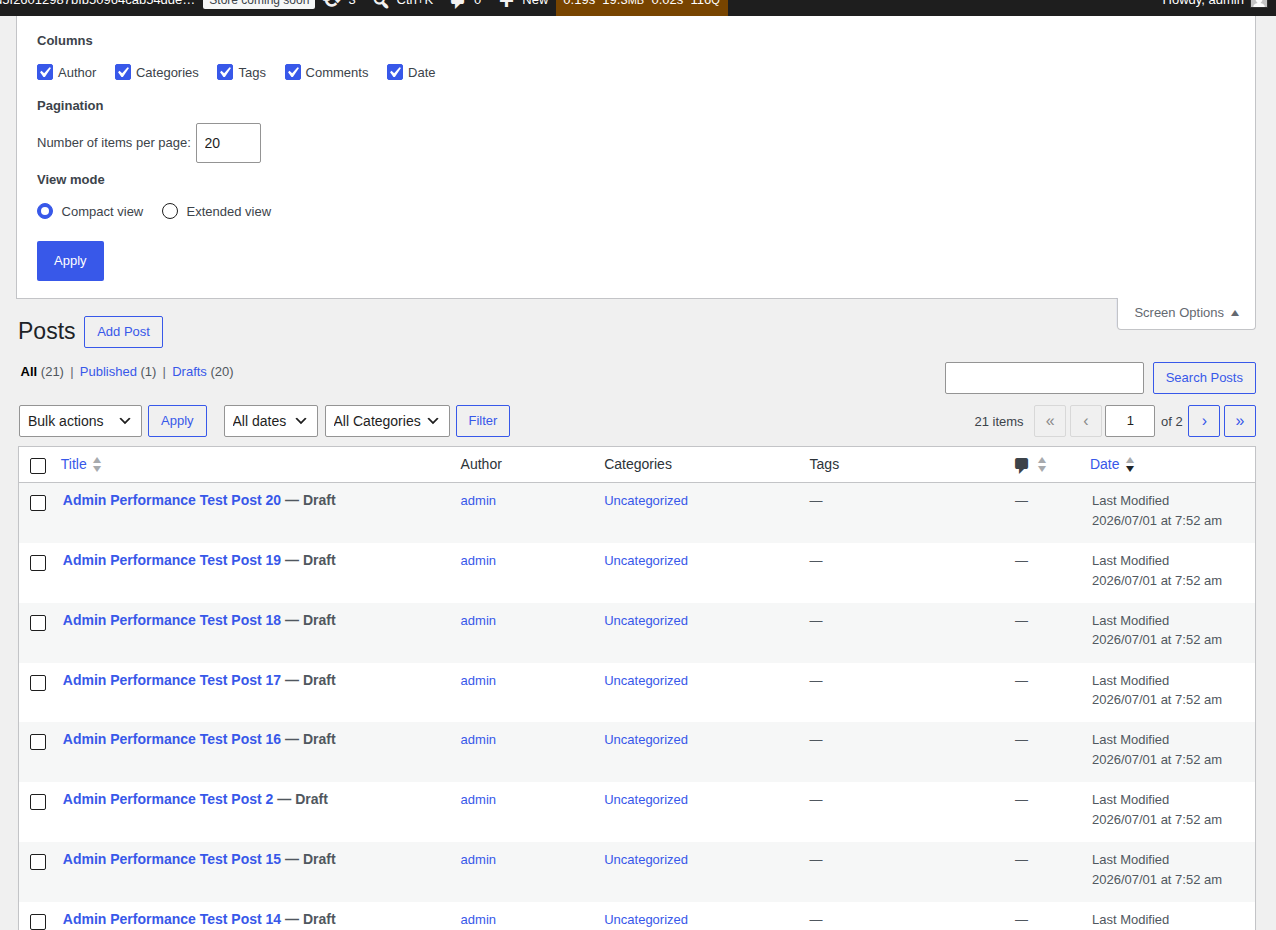Screen dimensions: 1276x930
Task: Open Admin Performance Test Post 20
Action: click(172, 500)
